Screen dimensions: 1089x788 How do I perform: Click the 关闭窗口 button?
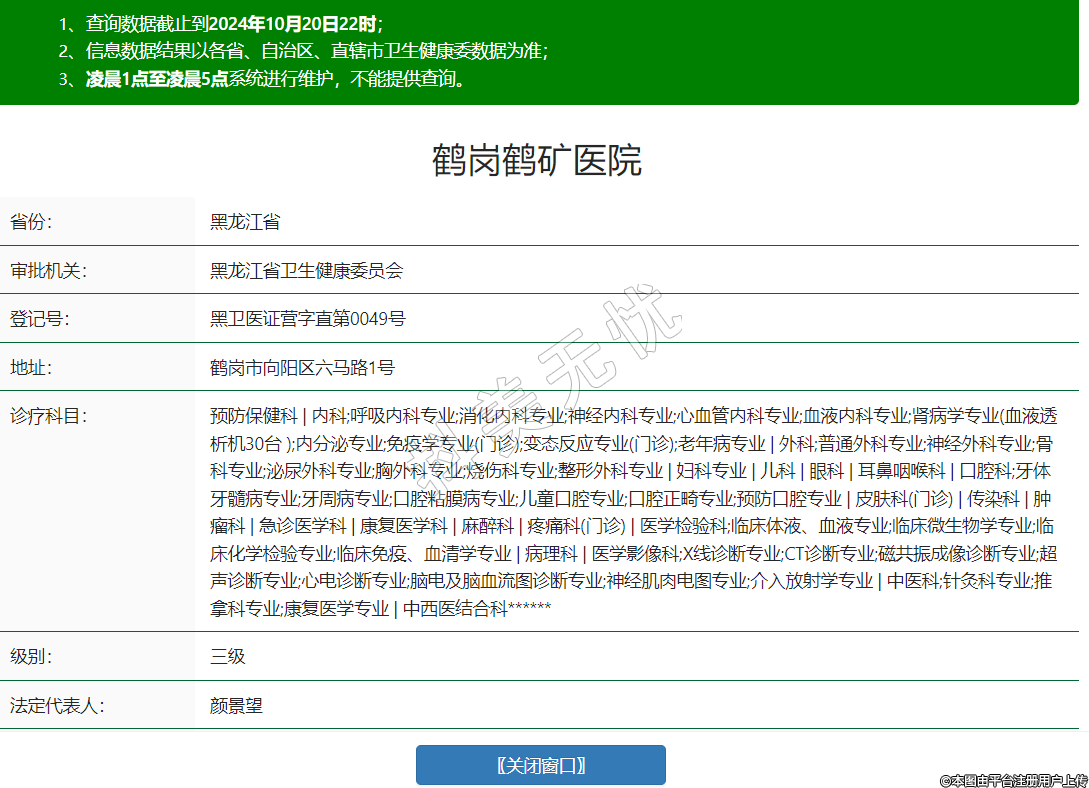pyautogui.click(x=540, y=765)
